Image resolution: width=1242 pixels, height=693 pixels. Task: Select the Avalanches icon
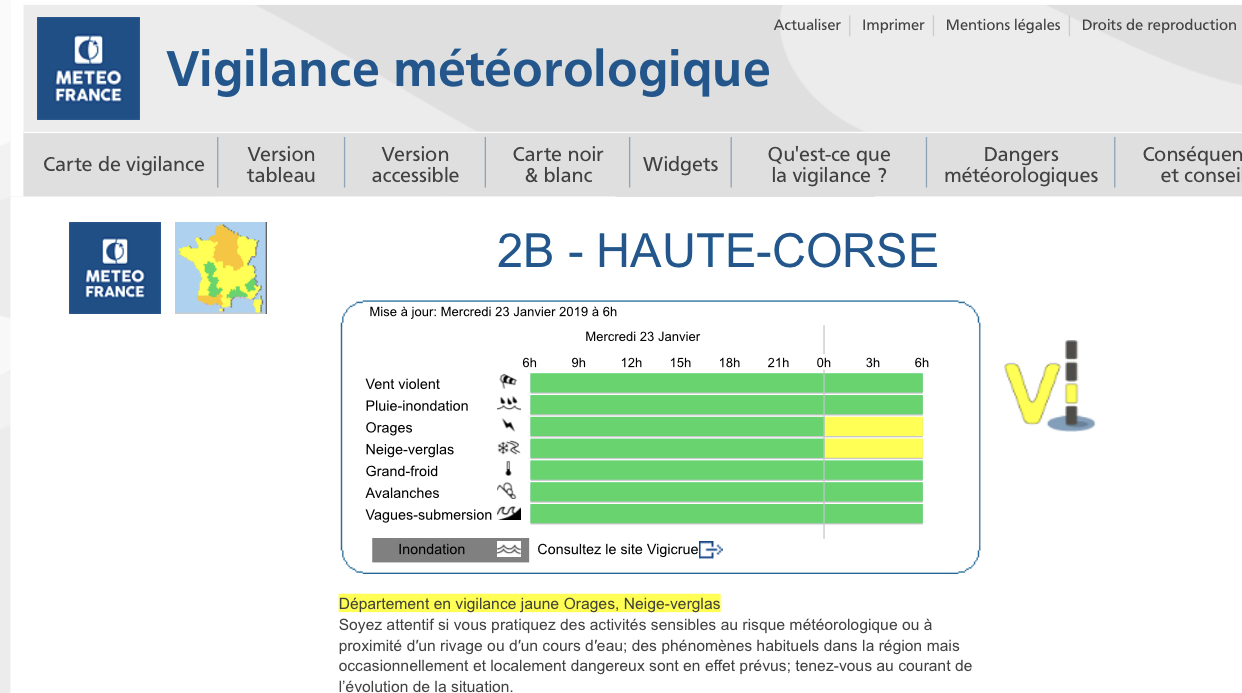(x=509, y=492)
